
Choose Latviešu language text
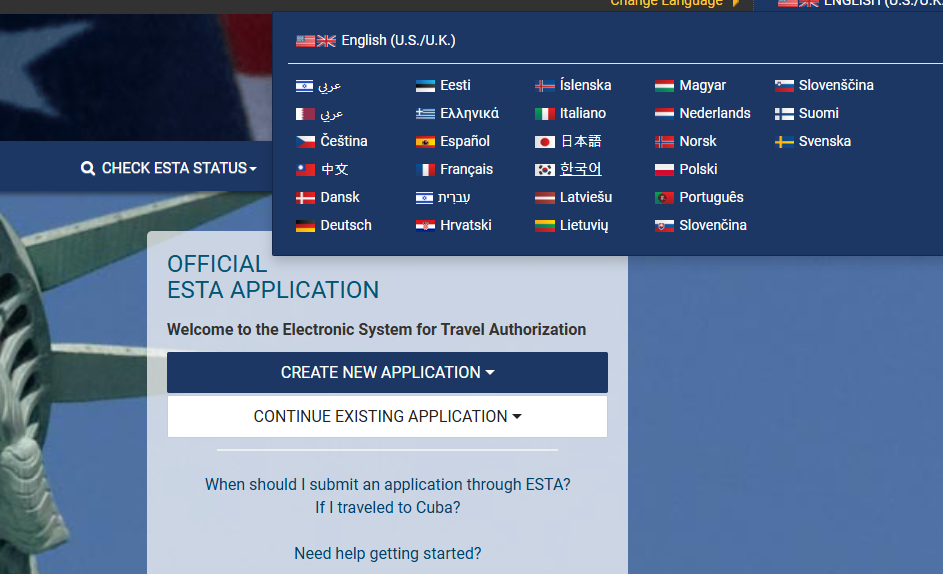pyautogui.click(x=586, y=198)
